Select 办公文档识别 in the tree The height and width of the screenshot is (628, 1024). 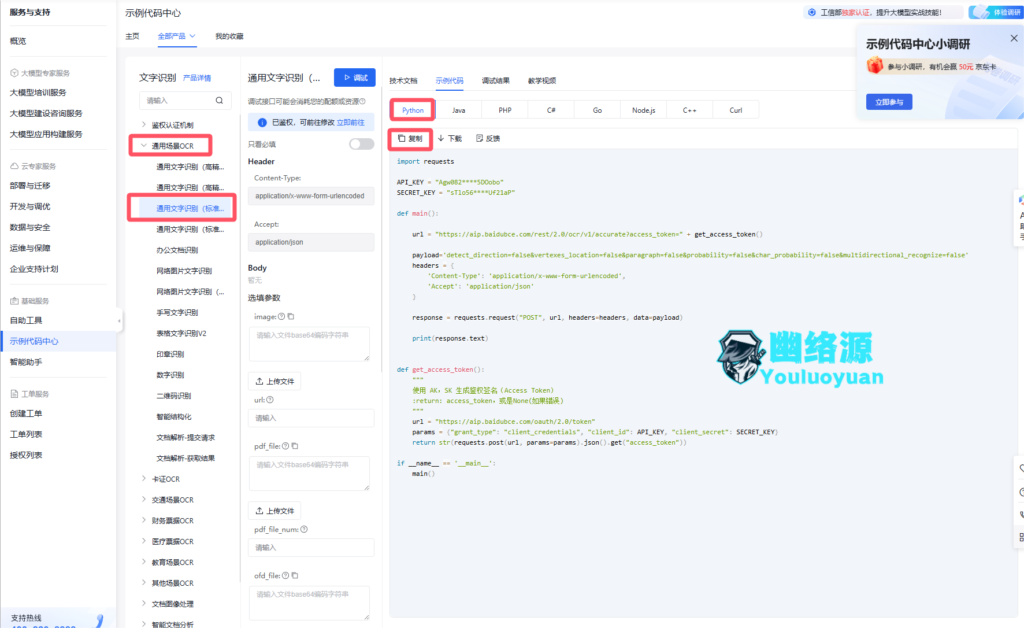(177, 250)
